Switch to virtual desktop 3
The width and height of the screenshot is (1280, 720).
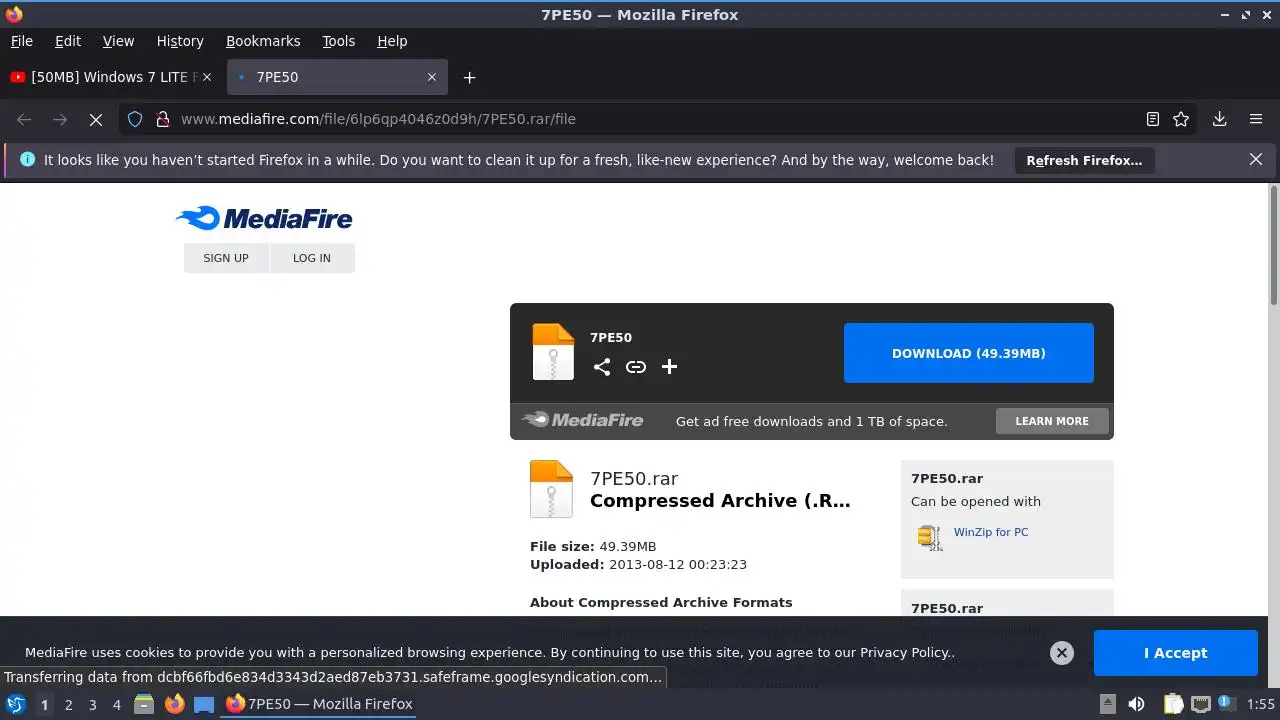click(92, 704)
